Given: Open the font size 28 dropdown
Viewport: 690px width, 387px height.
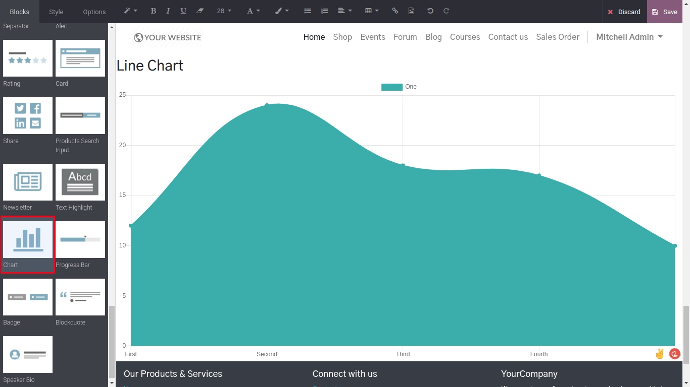Looking at the screenshot, I should (x=224, y=11).
